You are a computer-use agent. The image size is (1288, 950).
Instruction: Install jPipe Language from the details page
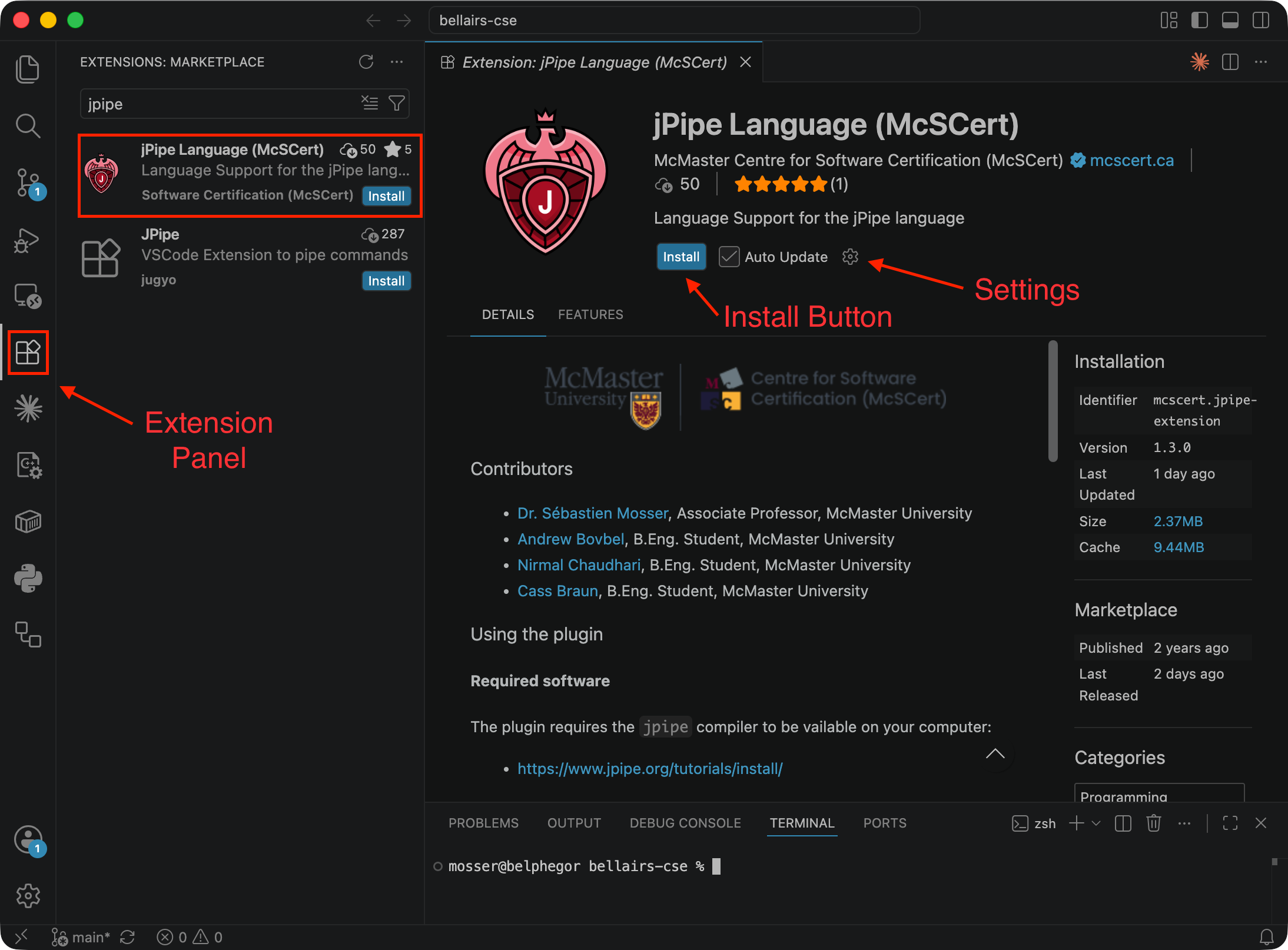(681, 257)
